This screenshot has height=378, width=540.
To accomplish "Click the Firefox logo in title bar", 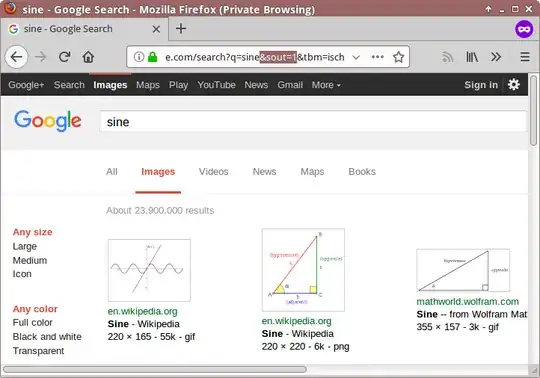I will 10,8.
